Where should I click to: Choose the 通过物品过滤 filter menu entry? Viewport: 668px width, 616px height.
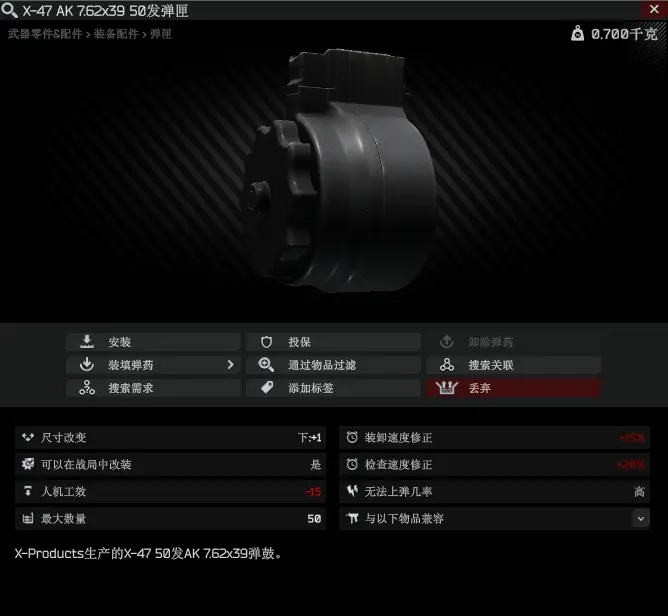(334, 365)
